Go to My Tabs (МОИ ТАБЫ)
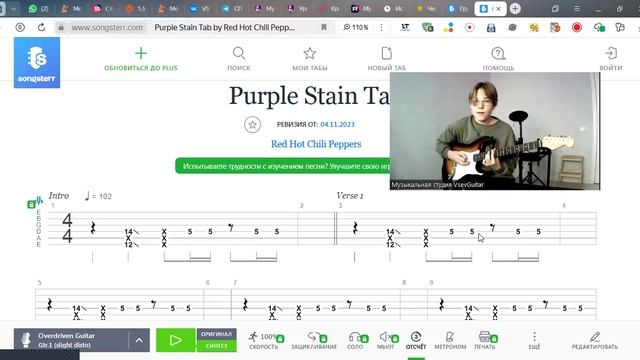640x360 pixels. (310, 60)
